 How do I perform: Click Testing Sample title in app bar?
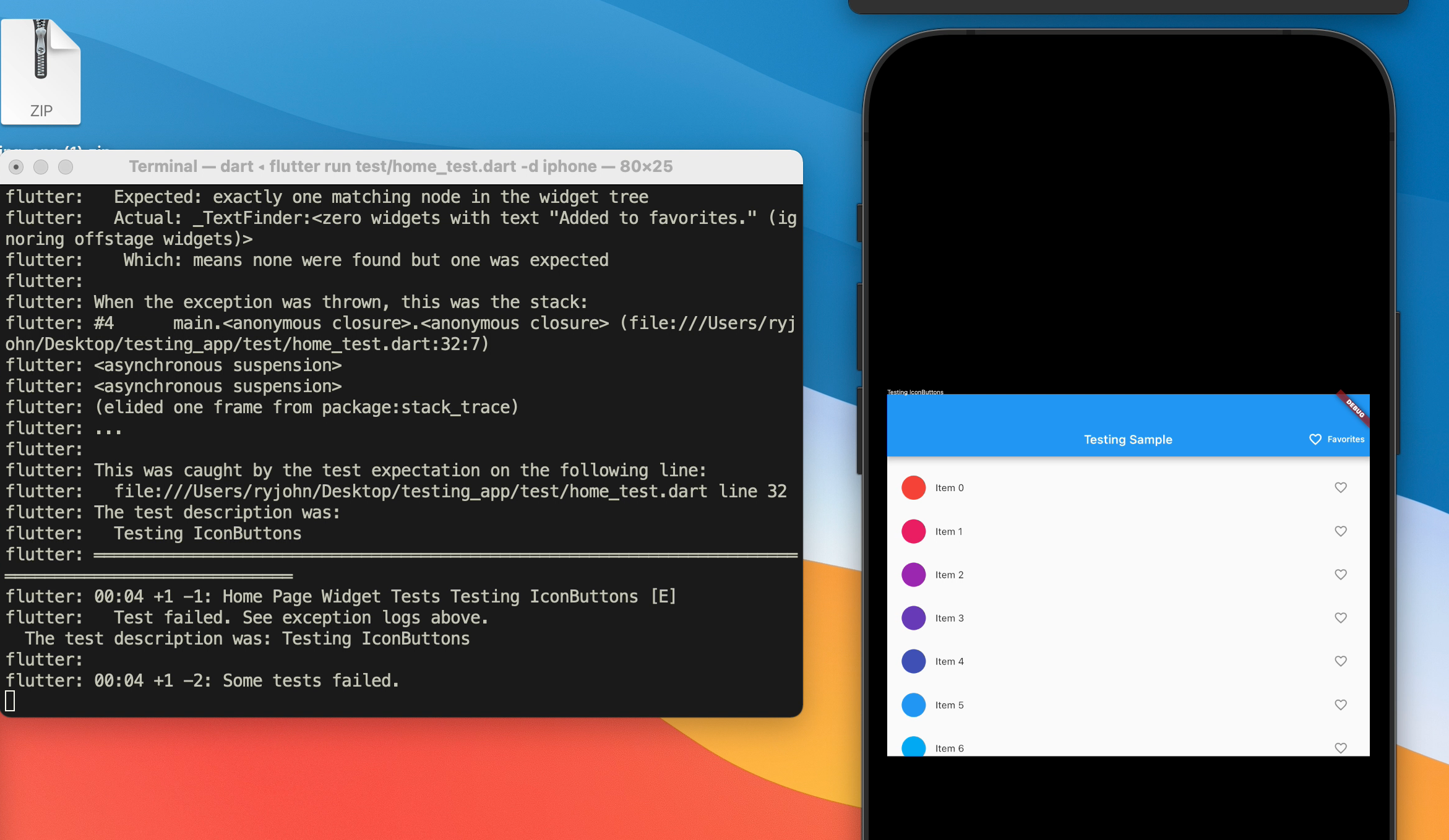(x=1127, y=439)
